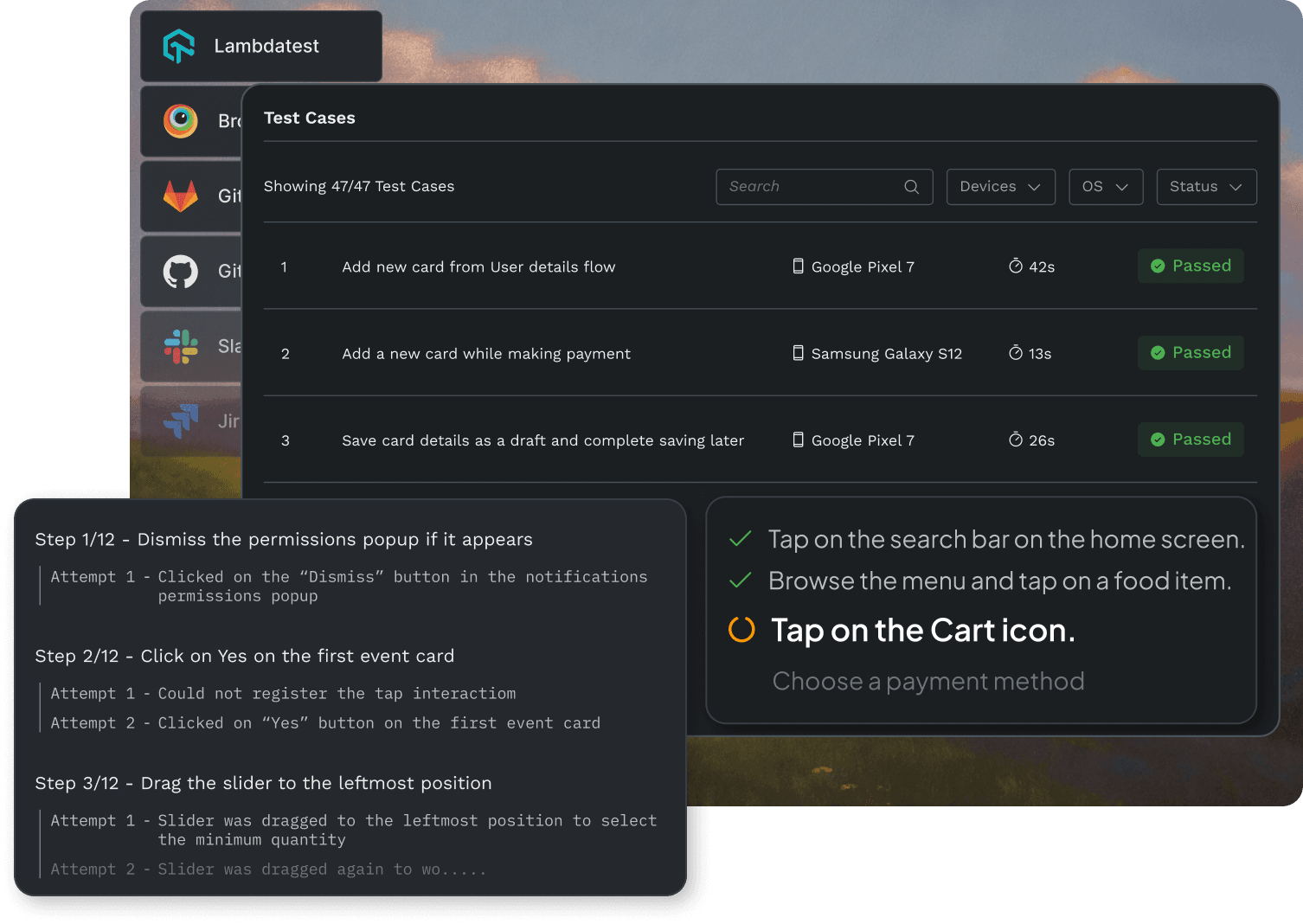Screen dimensions: 1303x924
Task: Expand the Status filter dropdown
Action: coord(1206,187)
